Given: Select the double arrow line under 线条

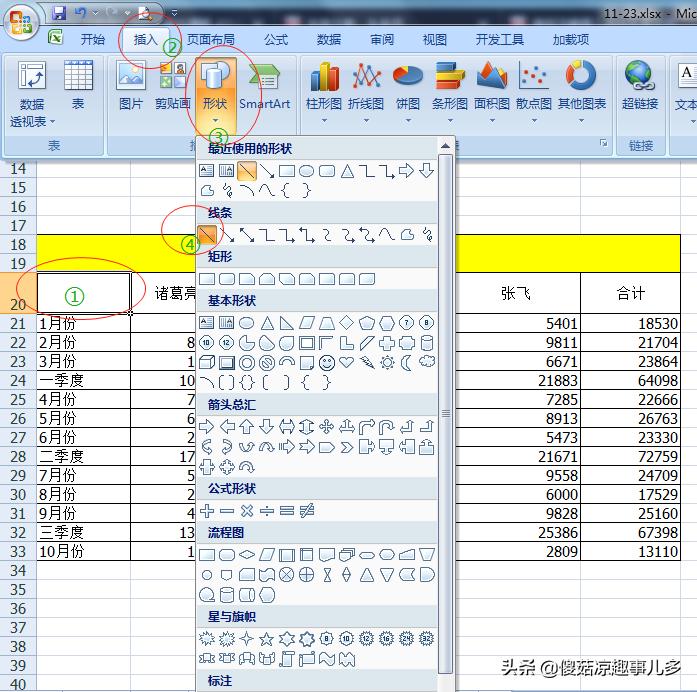Looking at the screenshot, I should [x=247, y=234].
